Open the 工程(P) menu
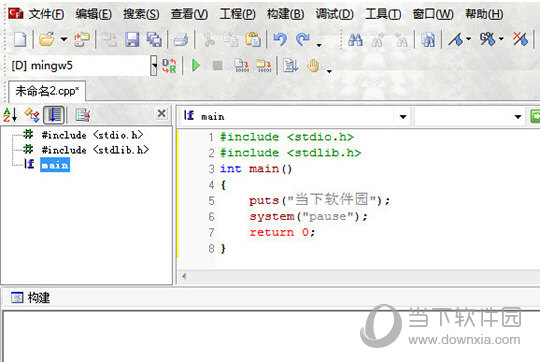This screenshot has height=362, width=541. (x=237, y=14)
